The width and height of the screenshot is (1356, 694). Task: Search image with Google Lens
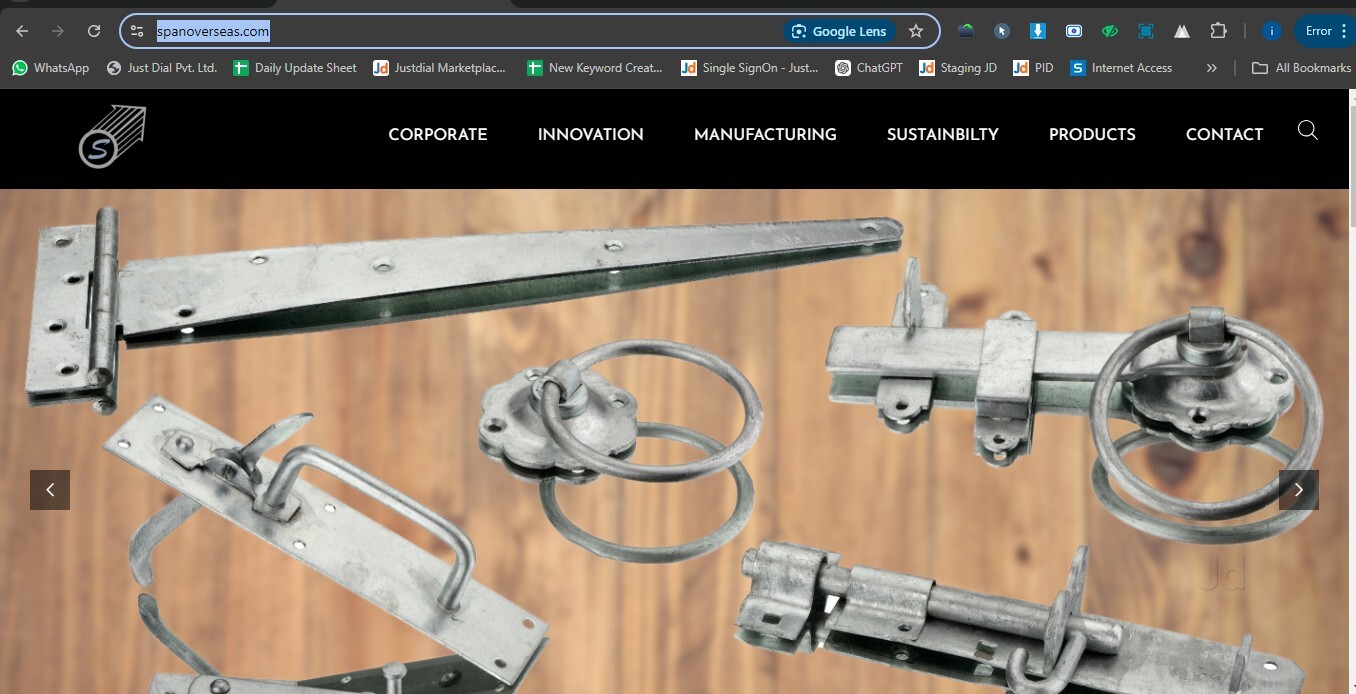pos(839,31)
